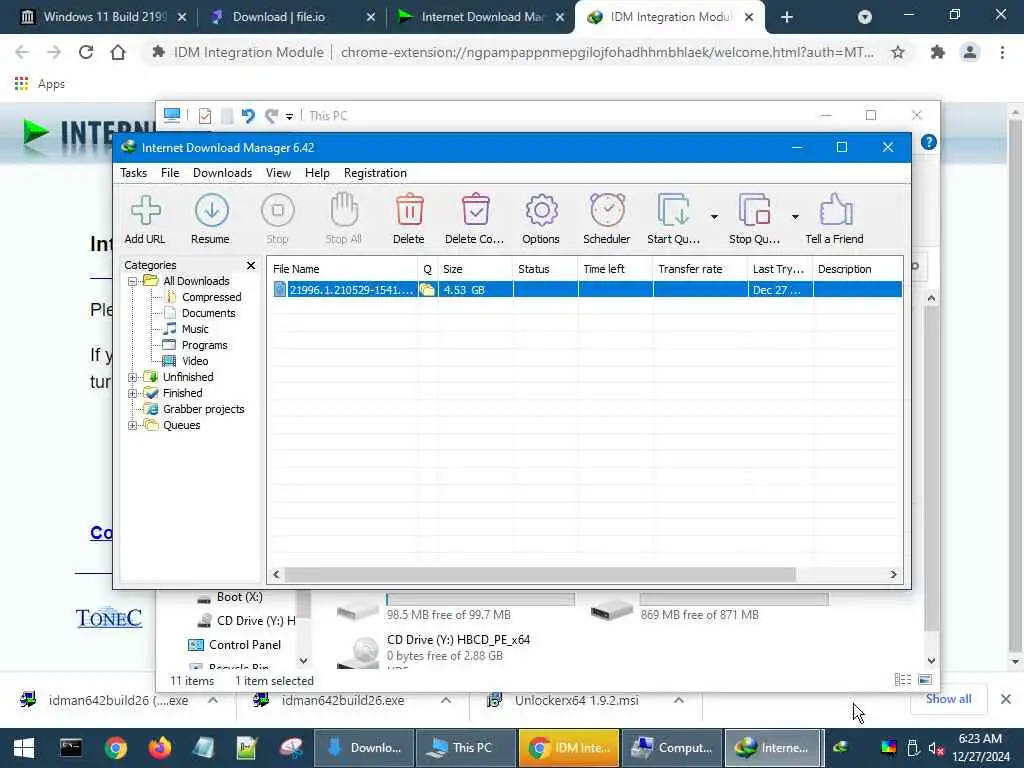Reload the page in Chrome
Screen dimensions: 1024x768
coord(86,52)
